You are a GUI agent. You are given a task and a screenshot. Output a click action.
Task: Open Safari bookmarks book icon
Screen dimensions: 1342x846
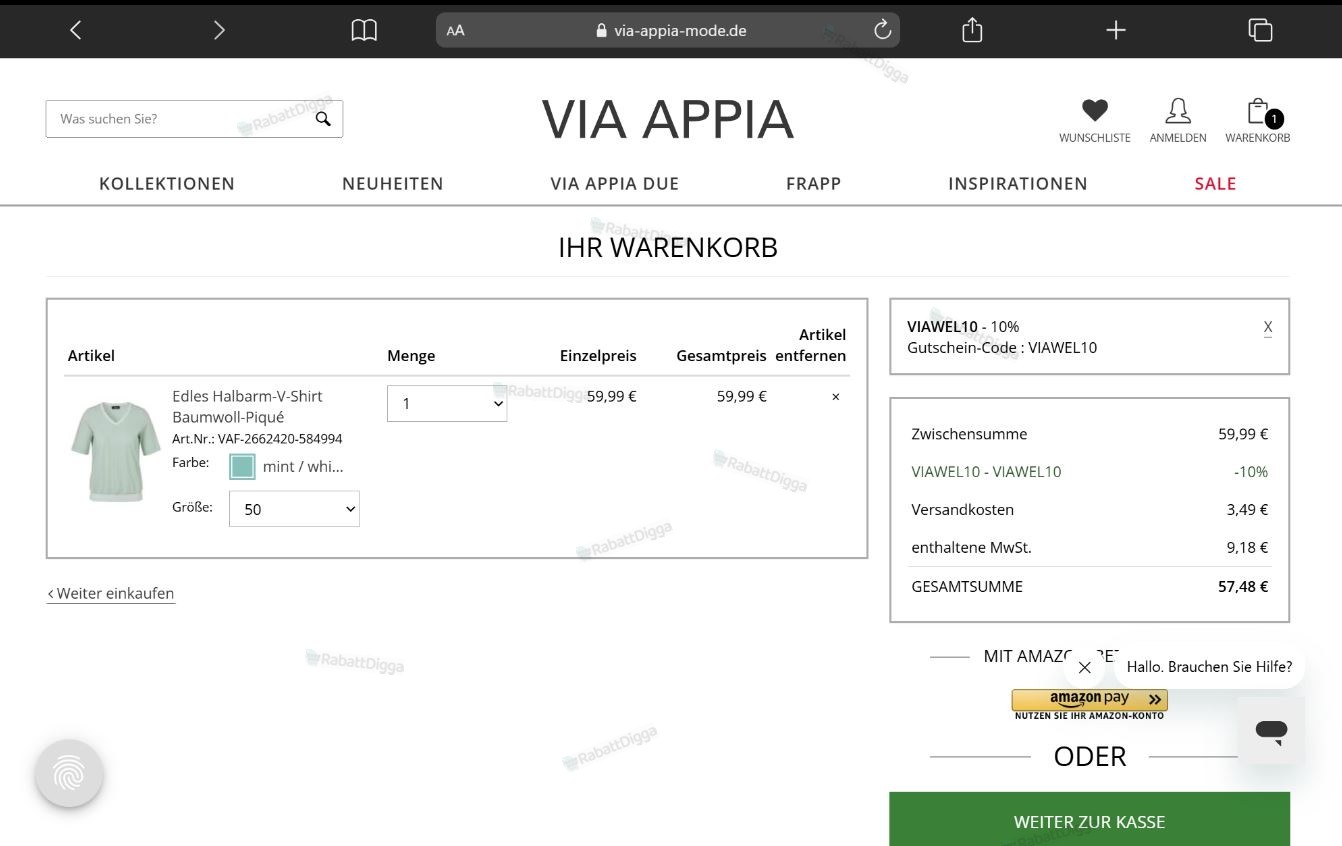tap(364, 30)
